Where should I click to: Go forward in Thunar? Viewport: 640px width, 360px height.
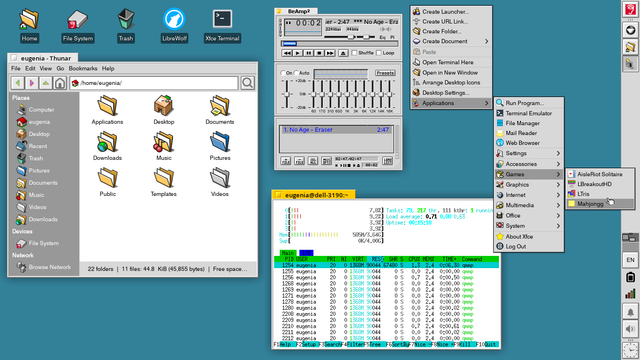31,83
